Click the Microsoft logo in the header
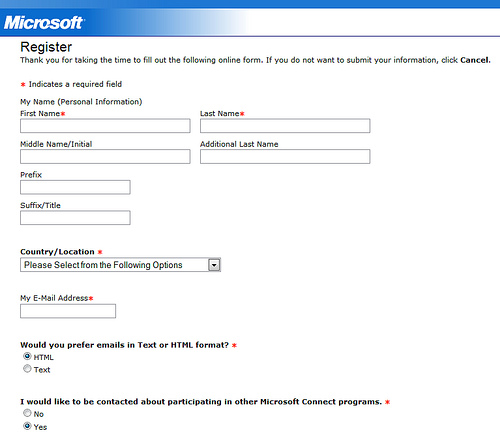The image size is (500, 433). click(x=44, y=23)
